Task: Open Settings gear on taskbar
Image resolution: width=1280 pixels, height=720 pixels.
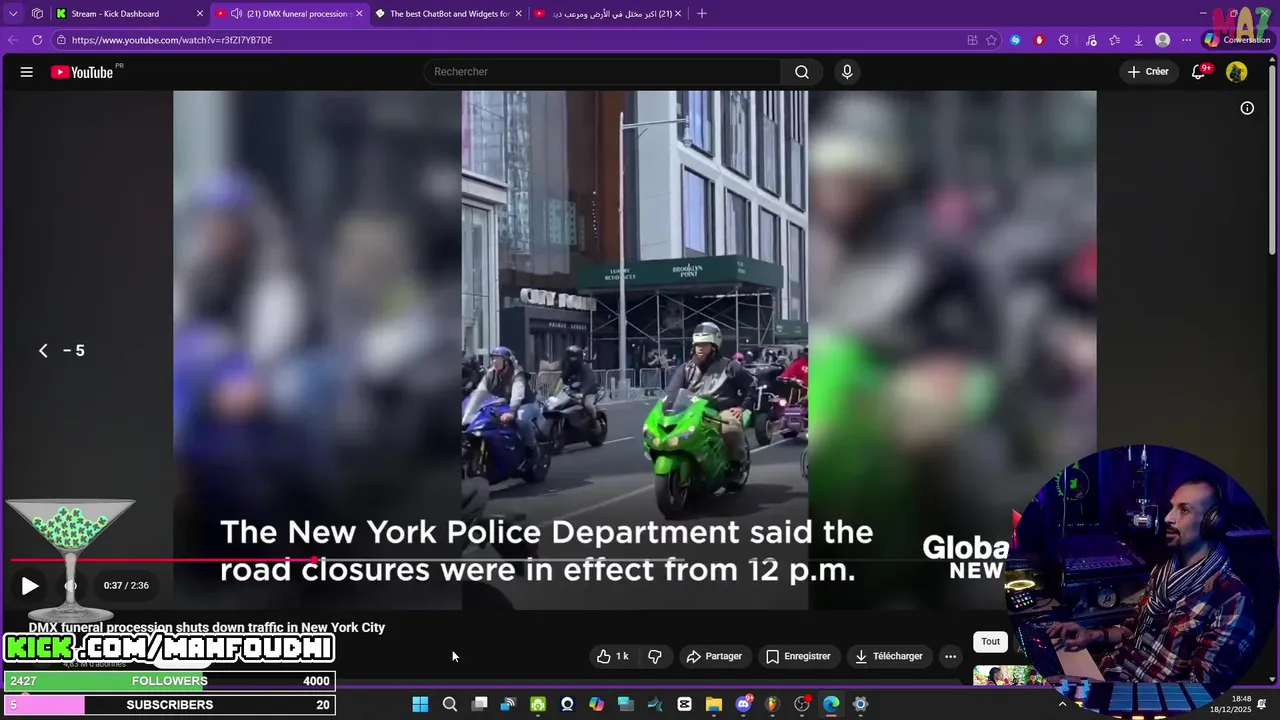Action: 860,704
